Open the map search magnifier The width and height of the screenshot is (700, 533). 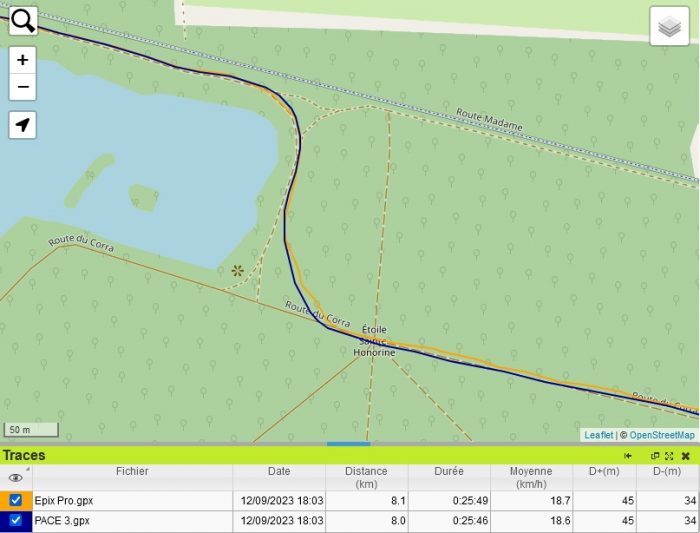coord(23,20)
